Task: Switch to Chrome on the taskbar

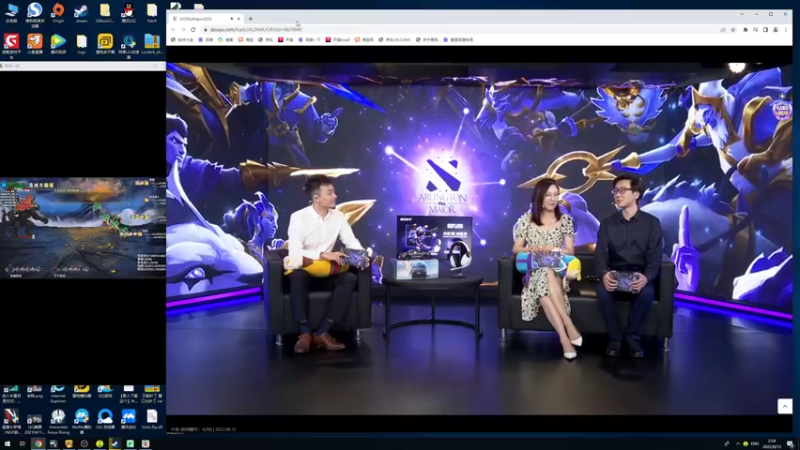Action: [38, 444]
